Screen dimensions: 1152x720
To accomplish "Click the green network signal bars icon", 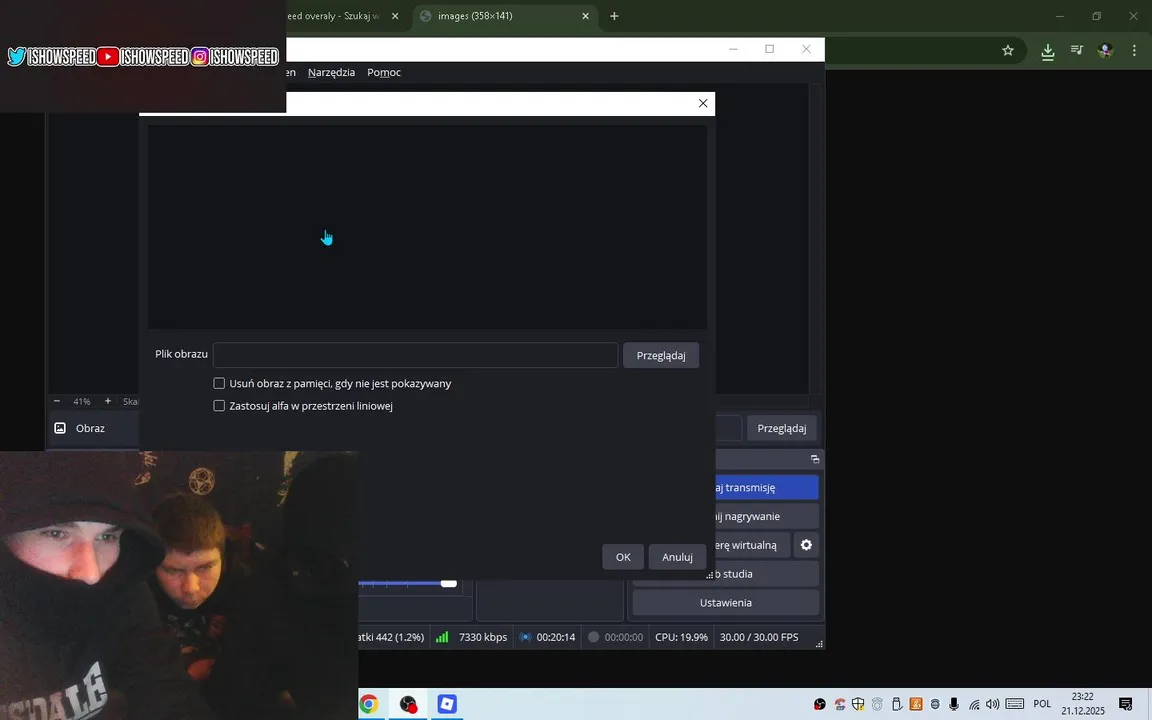I will point(442,637).
